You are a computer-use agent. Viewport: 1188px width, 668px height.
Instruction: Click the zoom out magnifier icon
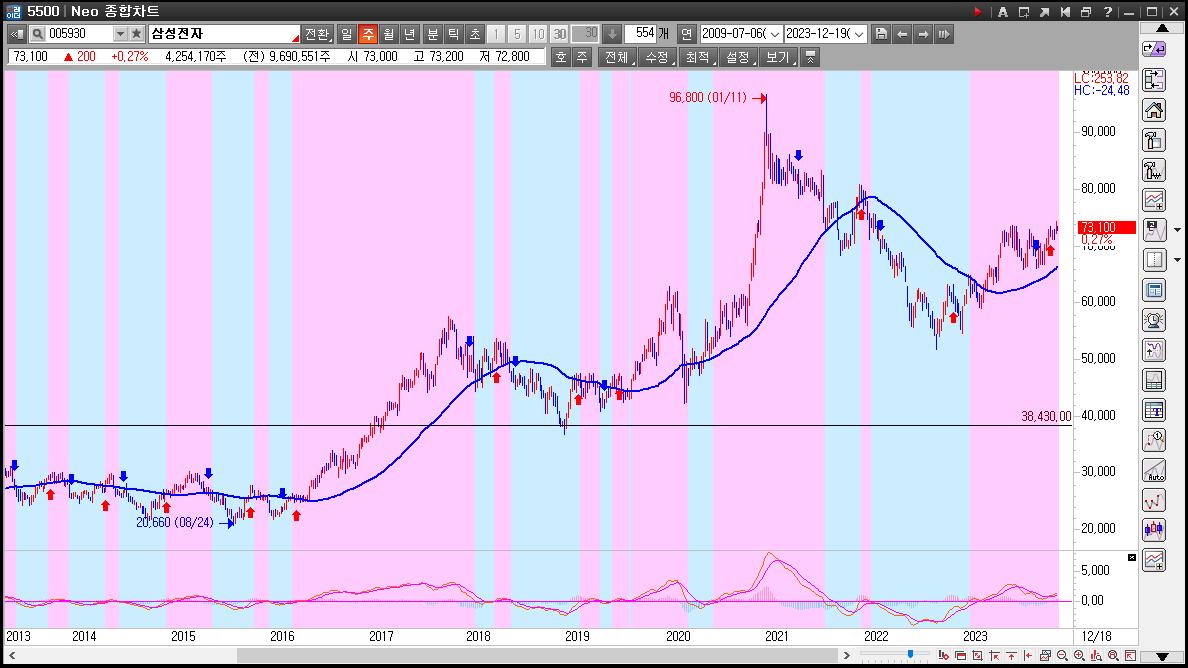click(1062, 655)
